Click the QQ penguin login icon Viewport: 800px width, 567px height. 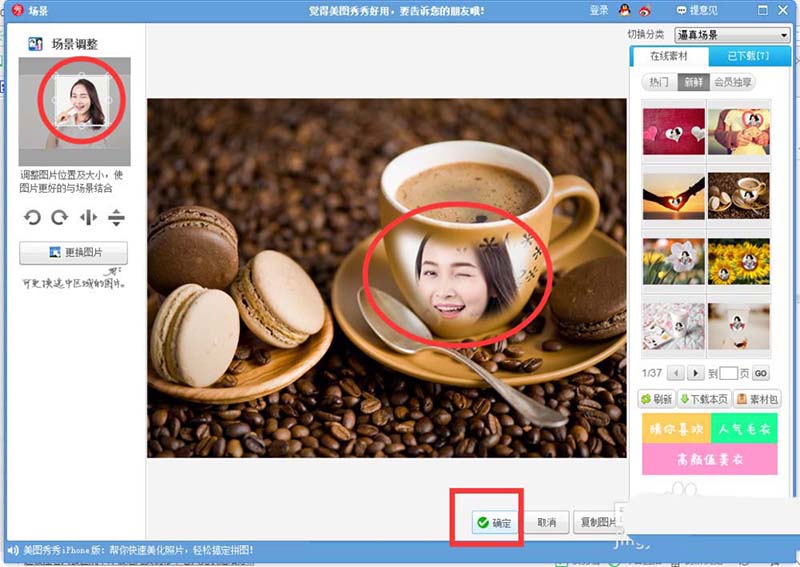625,10
